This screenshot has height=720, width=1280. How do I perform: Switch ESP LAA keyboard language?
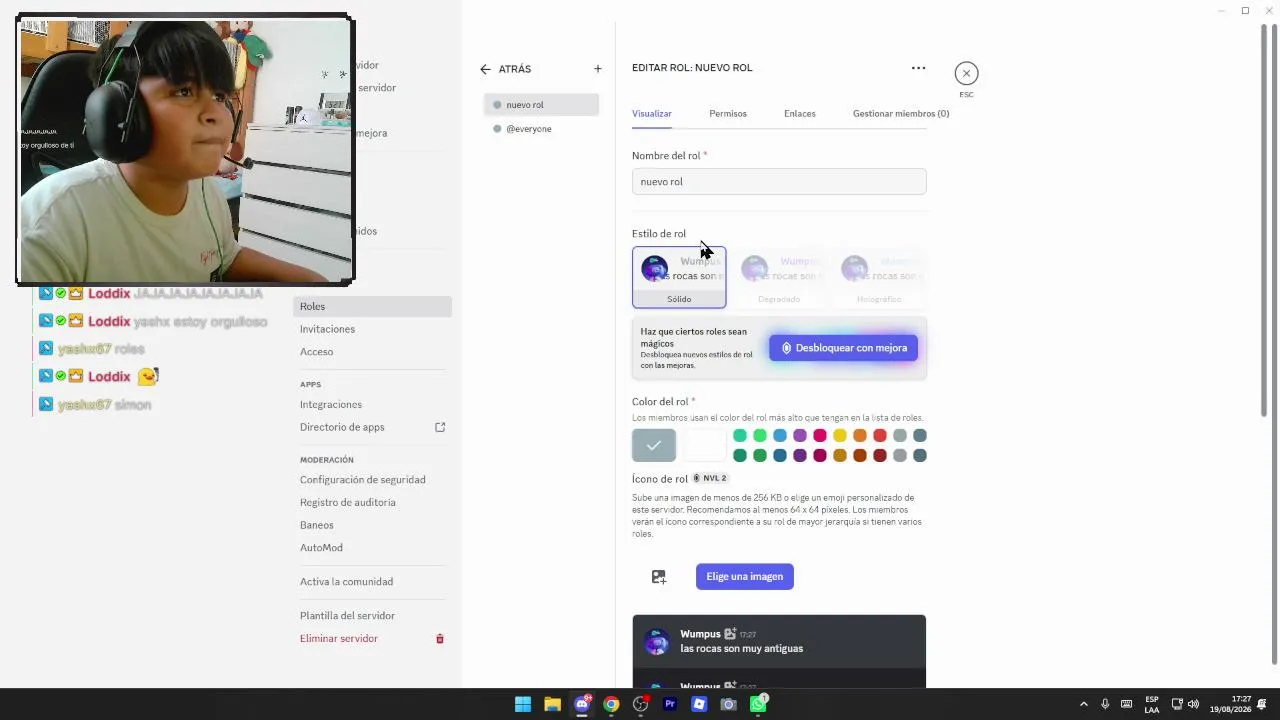coord(1152,704)
